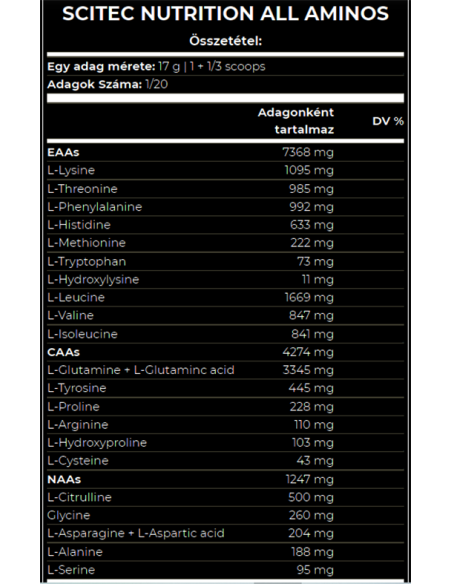
Task: Click the L-Tryptophan row label
Action: pos(87,261)
